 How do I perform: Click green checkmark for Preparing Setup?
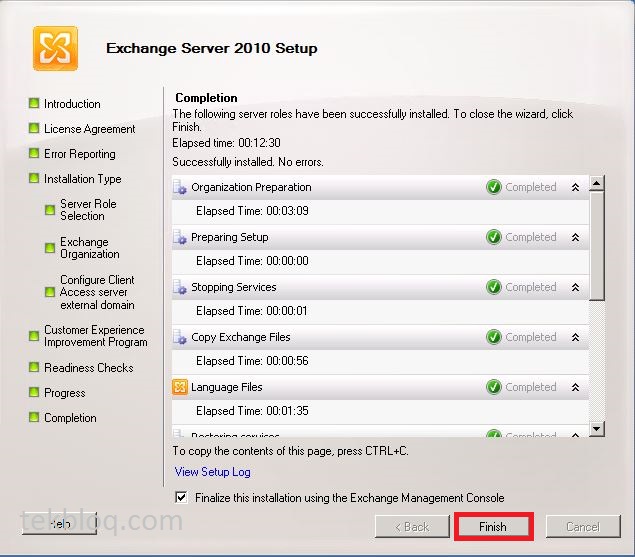click(x=494, y=237)
